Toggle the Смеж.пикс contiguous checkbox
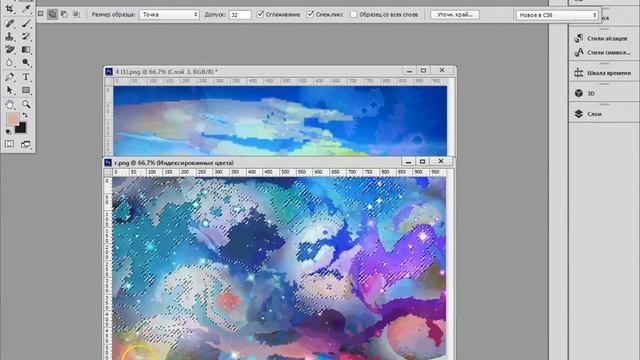Image resolution: width=640 pixels, height=360 pixels. pyautogui.click(x=310, y=14)
